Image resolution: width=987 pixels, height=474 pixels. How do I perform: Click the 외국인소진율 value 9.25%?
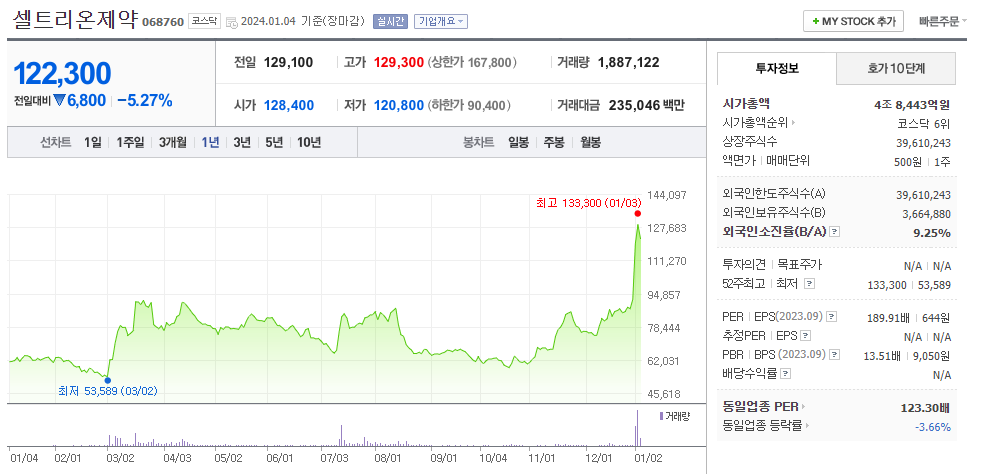pyautogui.click(x=932, y=233)
